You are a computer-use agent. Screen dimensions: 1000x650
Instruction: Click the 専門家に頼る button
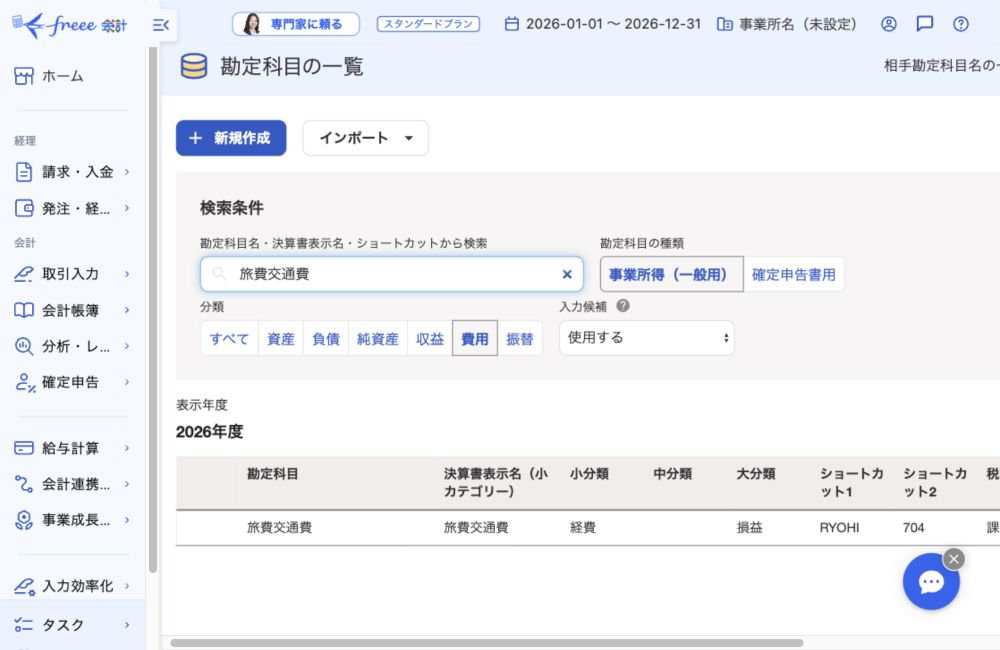point(296,24)
